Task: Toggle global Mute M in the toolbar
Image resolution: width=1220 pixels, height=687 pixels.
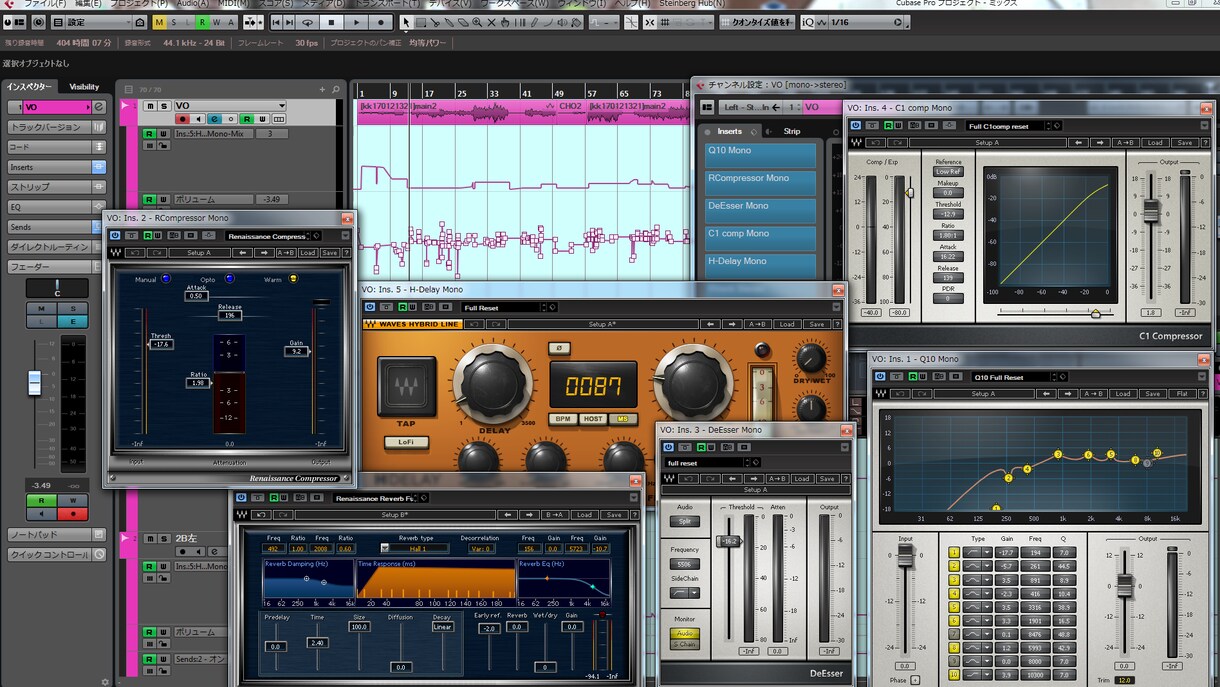Action: tap(160, 22)
